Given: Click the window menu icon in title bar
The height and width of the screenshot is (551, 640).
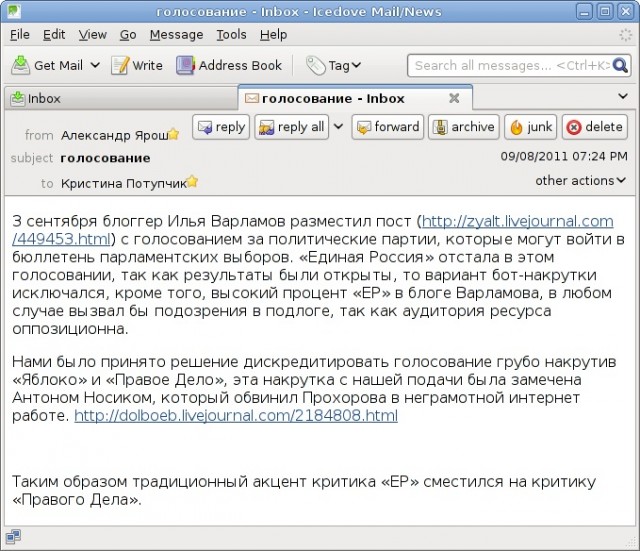Looking at the screenshot, I should pos(14,11).
